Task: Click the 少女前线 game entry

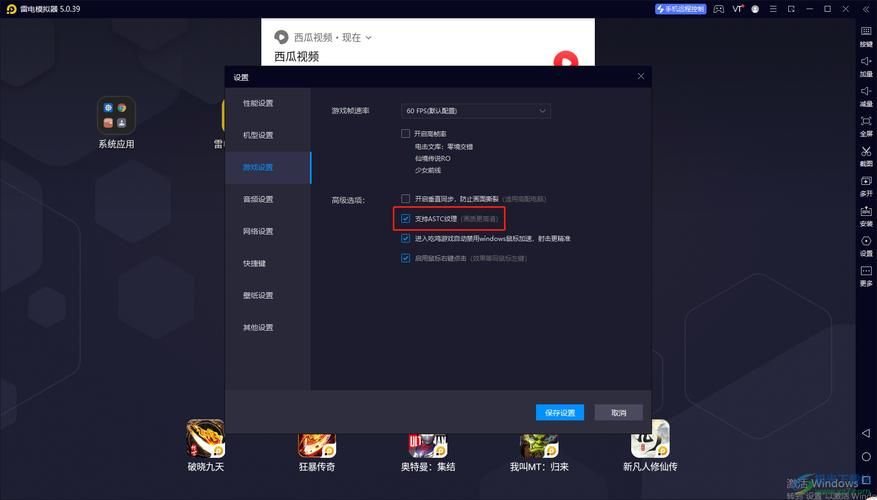Action: (428, 170)
